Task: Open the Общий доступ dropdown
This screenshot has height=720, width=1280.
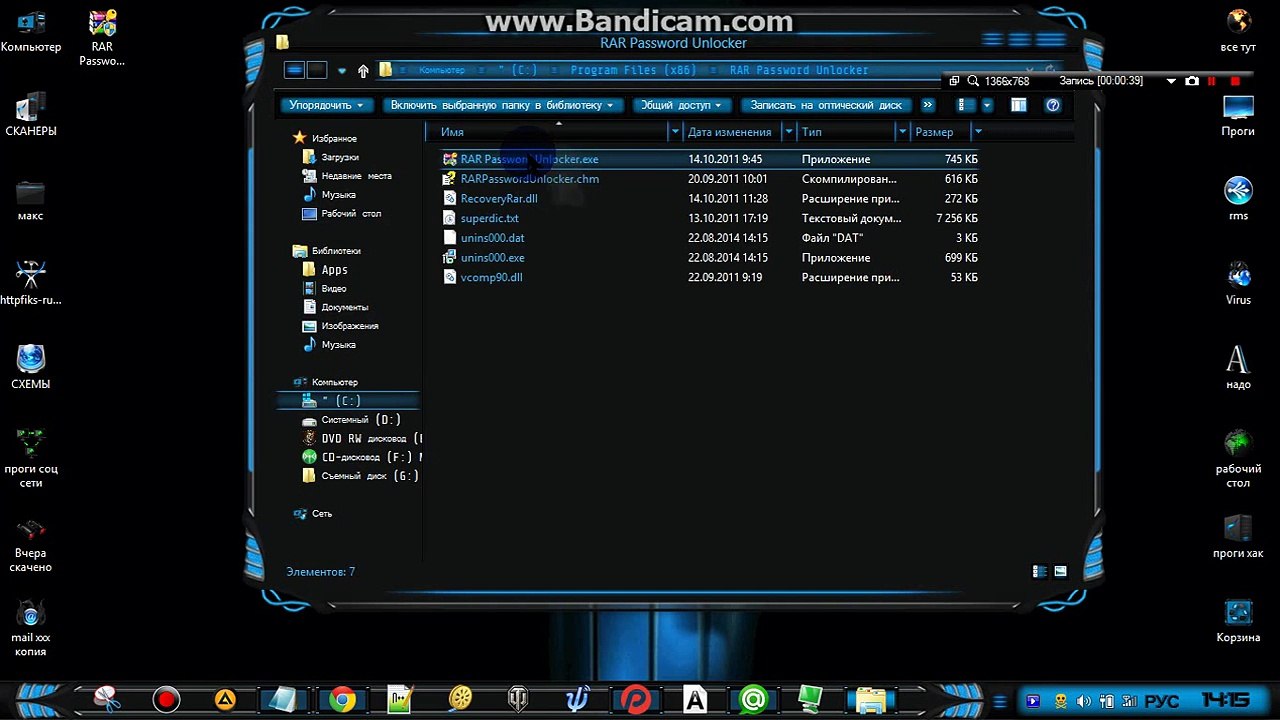Action: tap(681, 105)
